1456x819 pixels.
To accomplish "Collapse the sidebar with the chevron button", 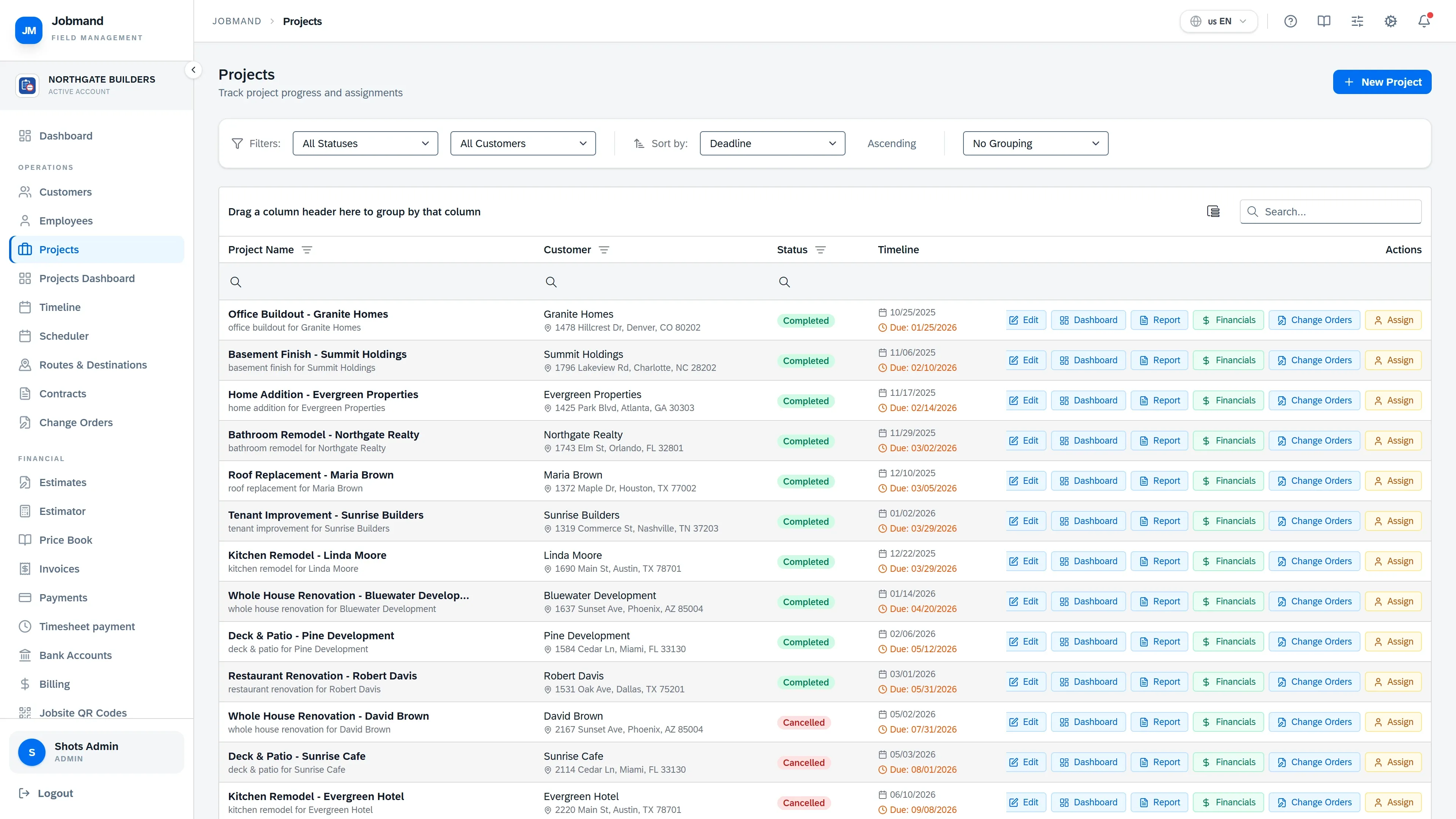I will click(x=193, y=70).
